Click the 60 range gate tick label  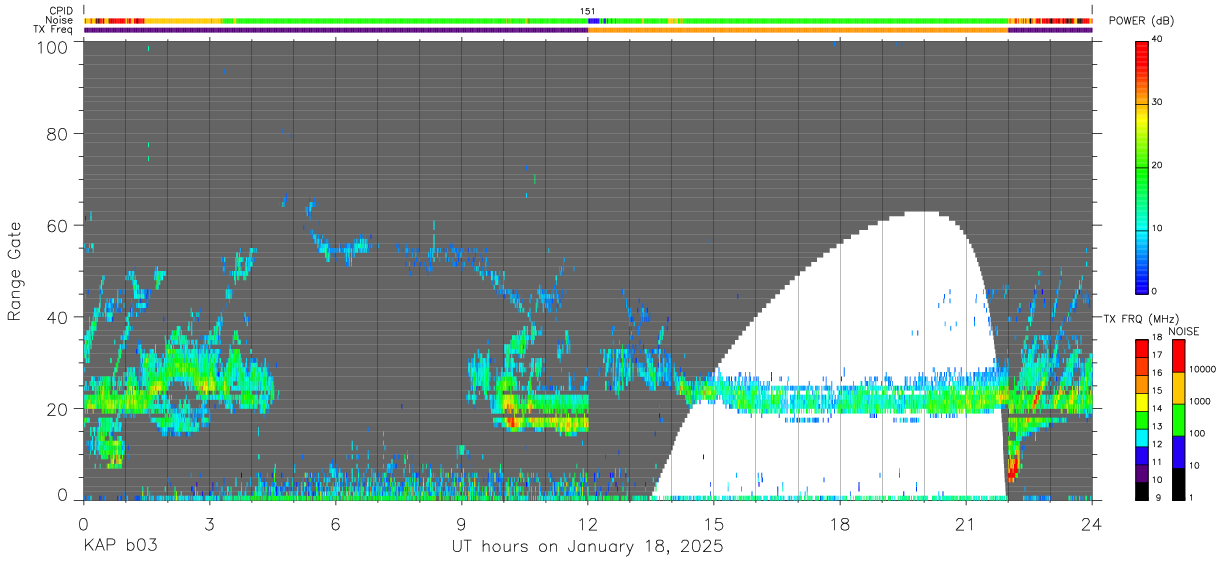click(59, 226)
